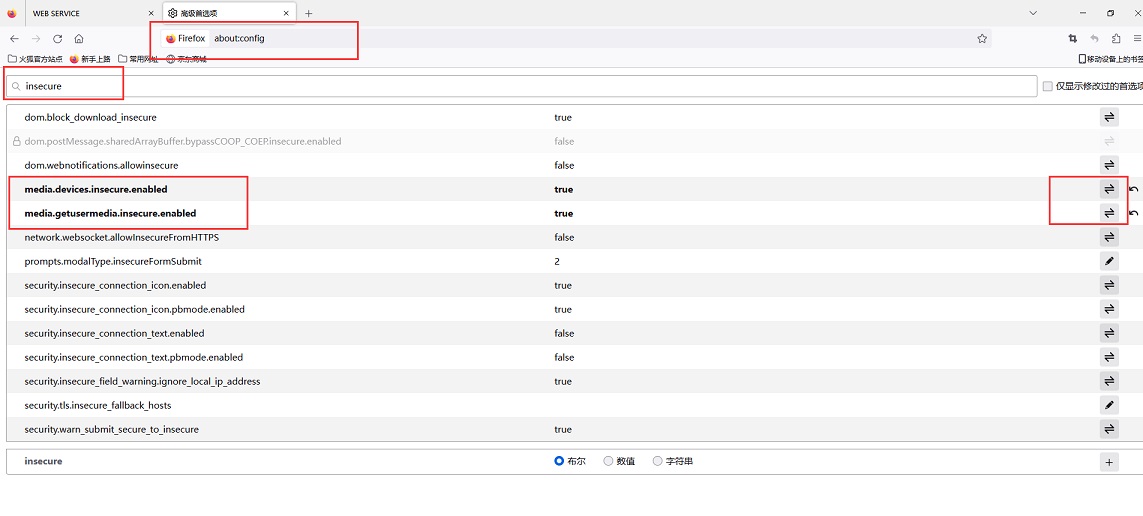
Task: Select security.insecure_connection_icon.enabled preference name
Action: tap(115, 285)
